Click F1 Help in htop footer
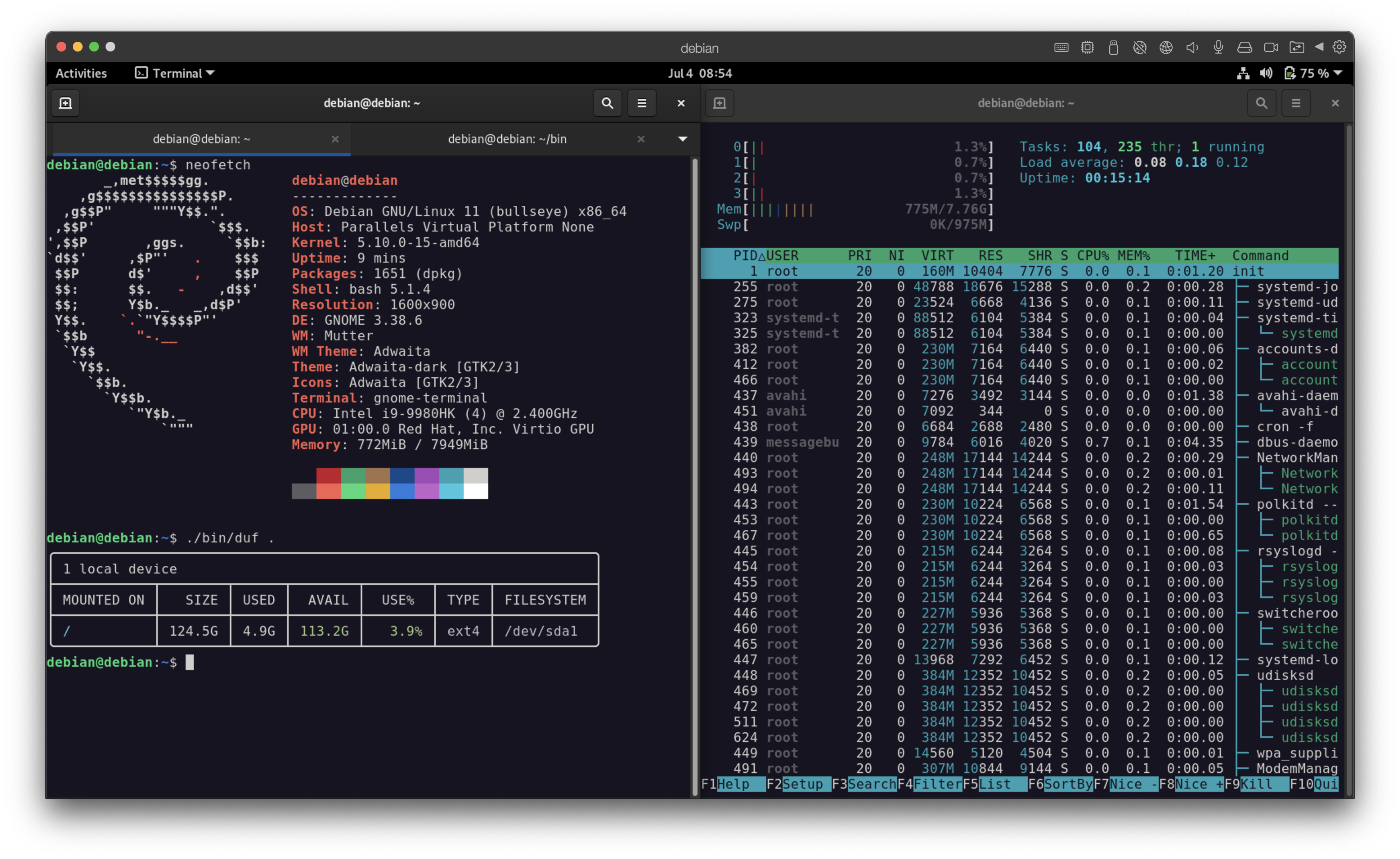The width and height of the screenshot is (1400, 859). (x=733, y=784)
